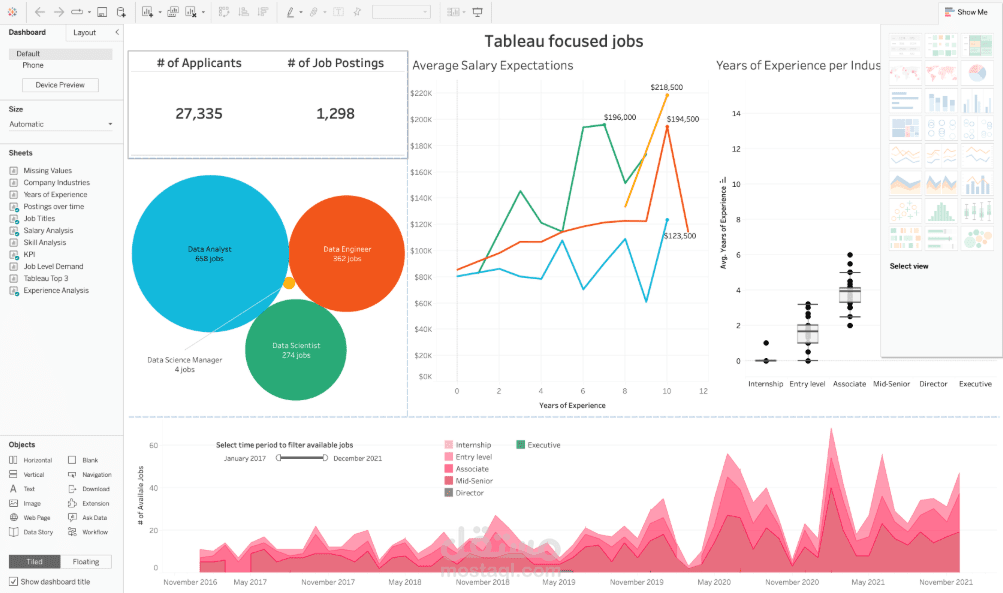Select the Vertical container object
The width and height of the screenshot is (1003, 593).
(x=27, y=475)
